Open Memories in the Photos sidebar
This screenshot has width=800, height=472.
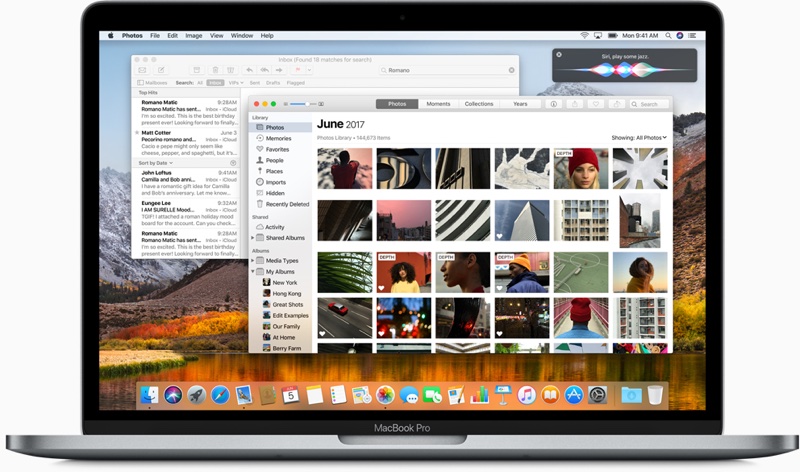tap(278, 138)
